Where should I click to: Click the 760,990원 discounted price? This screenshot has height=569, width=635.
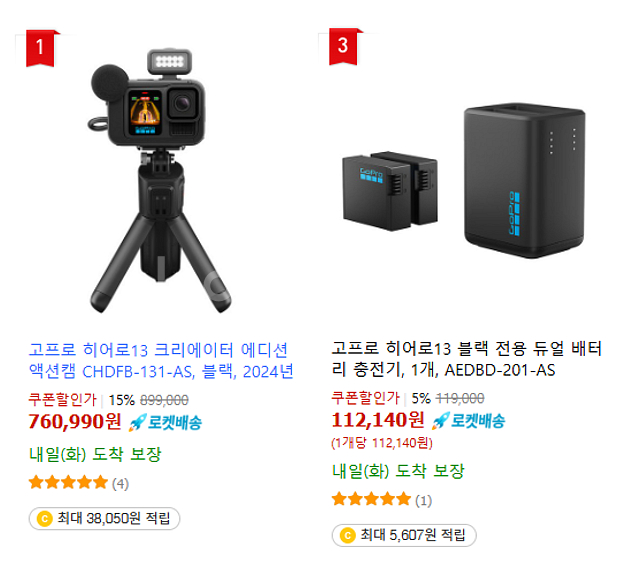point(75,421)
